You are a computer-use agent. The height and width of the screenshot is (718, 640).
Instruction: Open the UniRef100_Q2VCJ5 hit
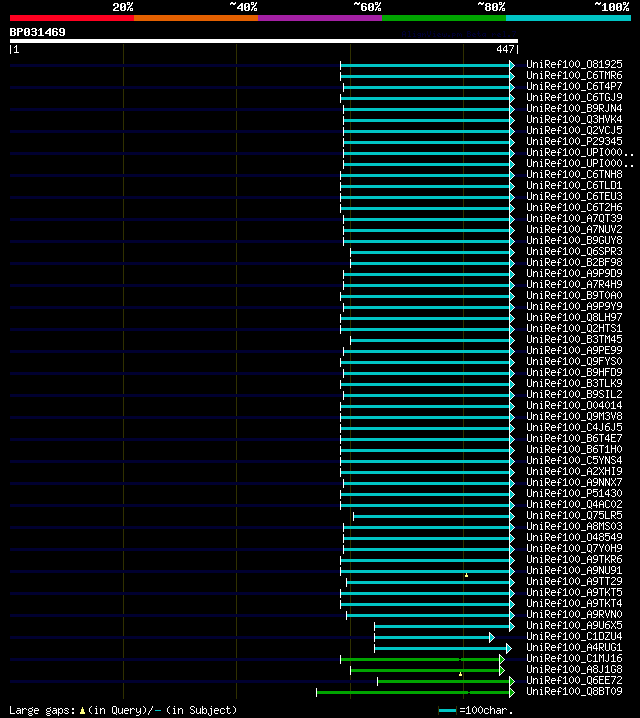tap(574, 131)
